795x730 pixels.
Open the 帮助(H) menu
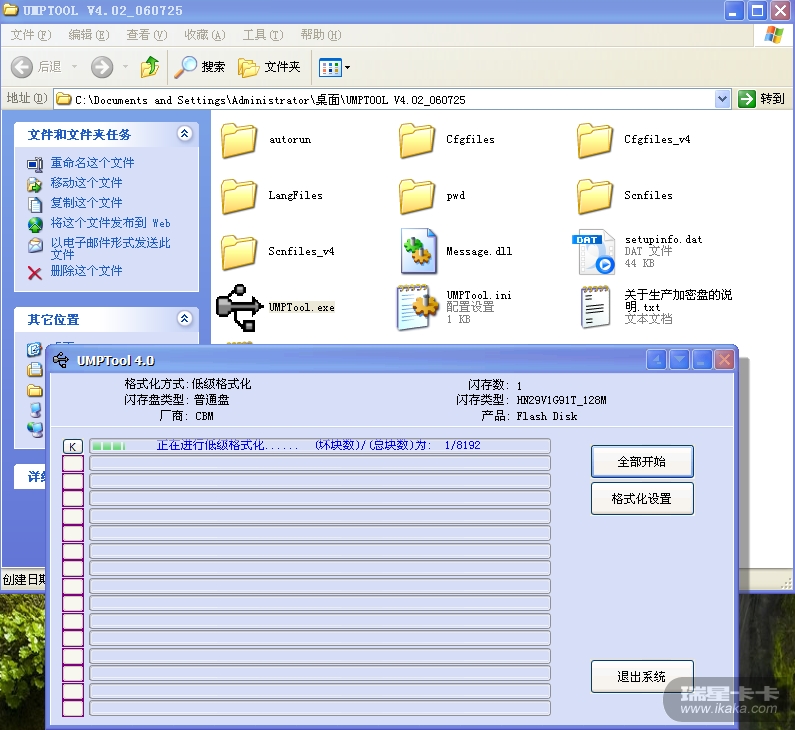pos(320,35)
